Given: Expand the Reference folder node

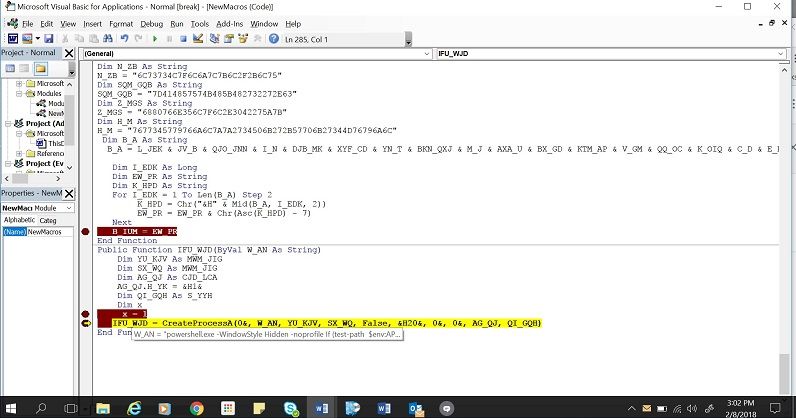Looking at the screenshot, I should point(19,153).
